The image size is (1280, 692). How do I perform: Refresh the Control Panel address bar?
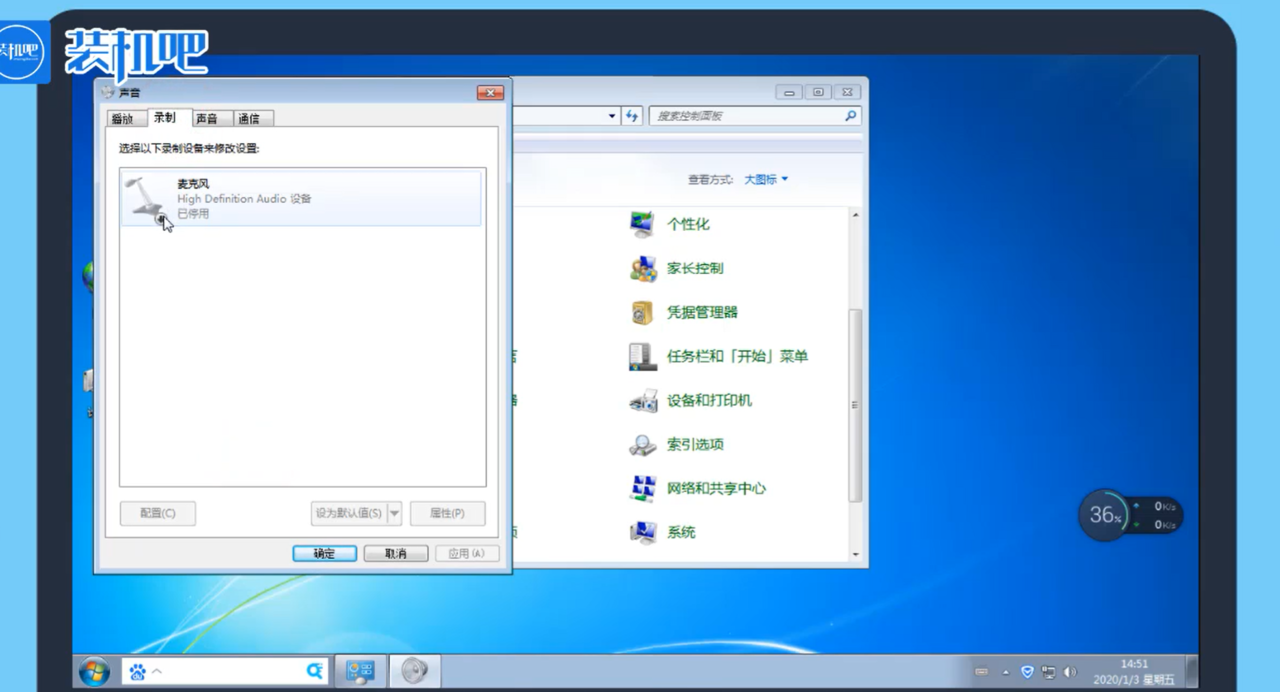tap(632, 116)
